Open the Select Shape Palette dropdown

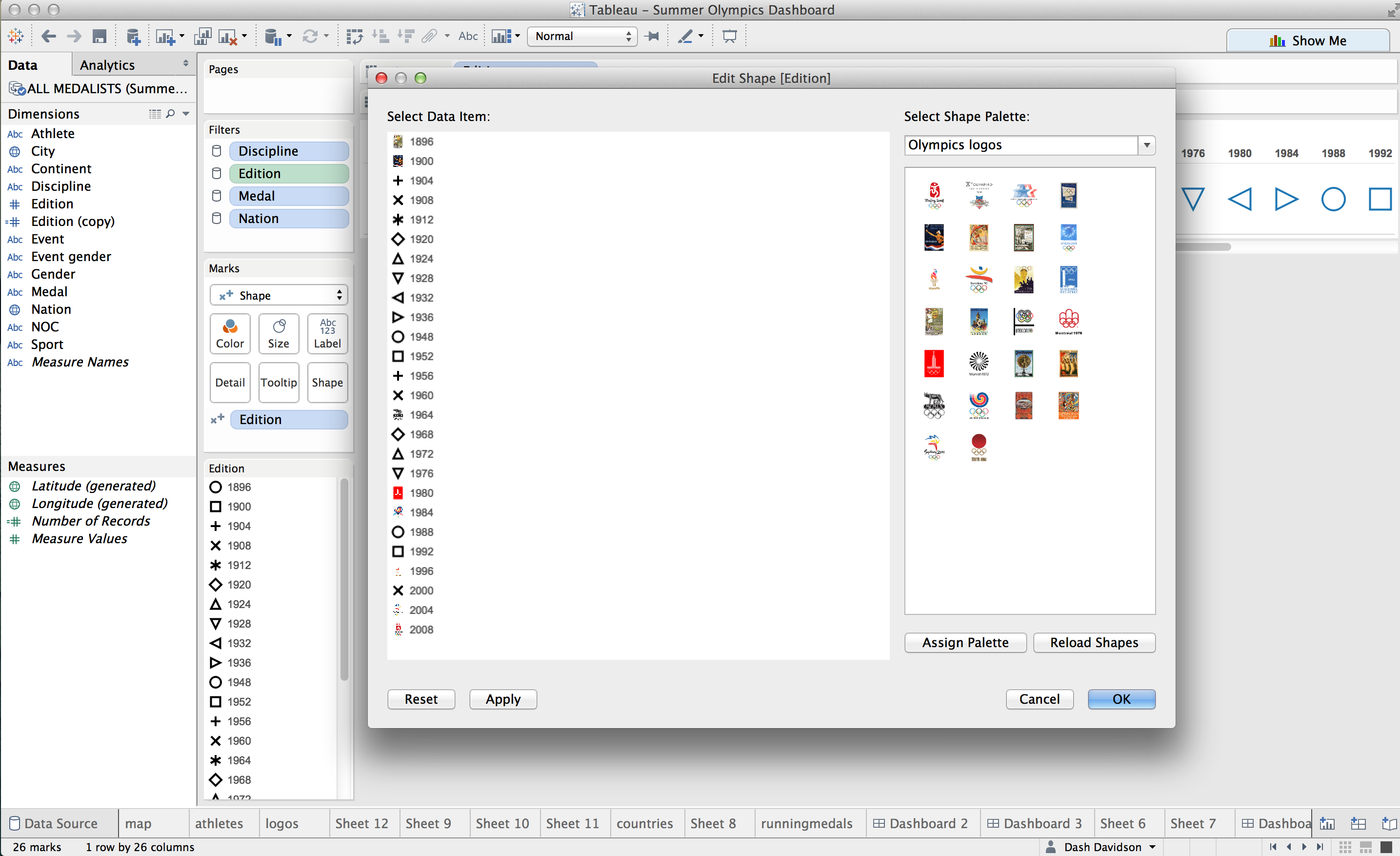click(x=1147, y=145)
